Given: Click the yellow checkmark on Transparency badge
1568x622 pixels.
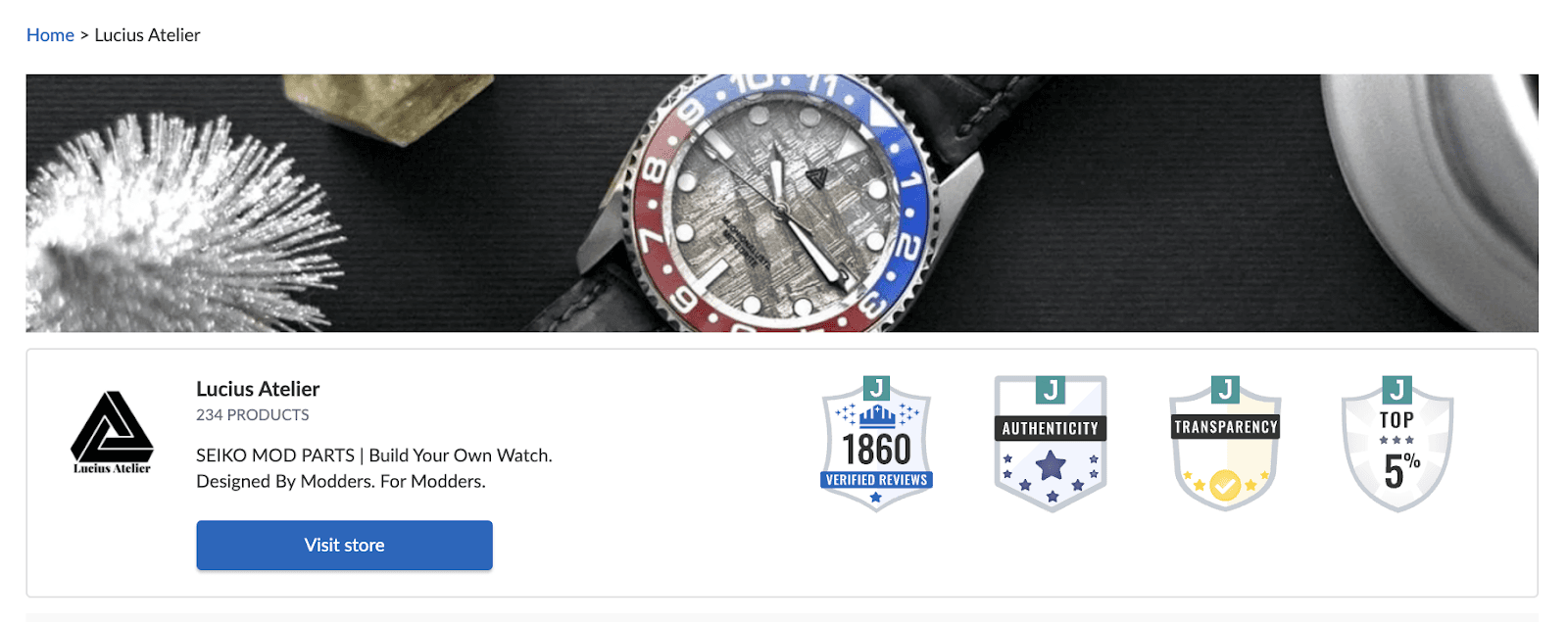Looking at the screenshot, I should [x=1225, y=484].
